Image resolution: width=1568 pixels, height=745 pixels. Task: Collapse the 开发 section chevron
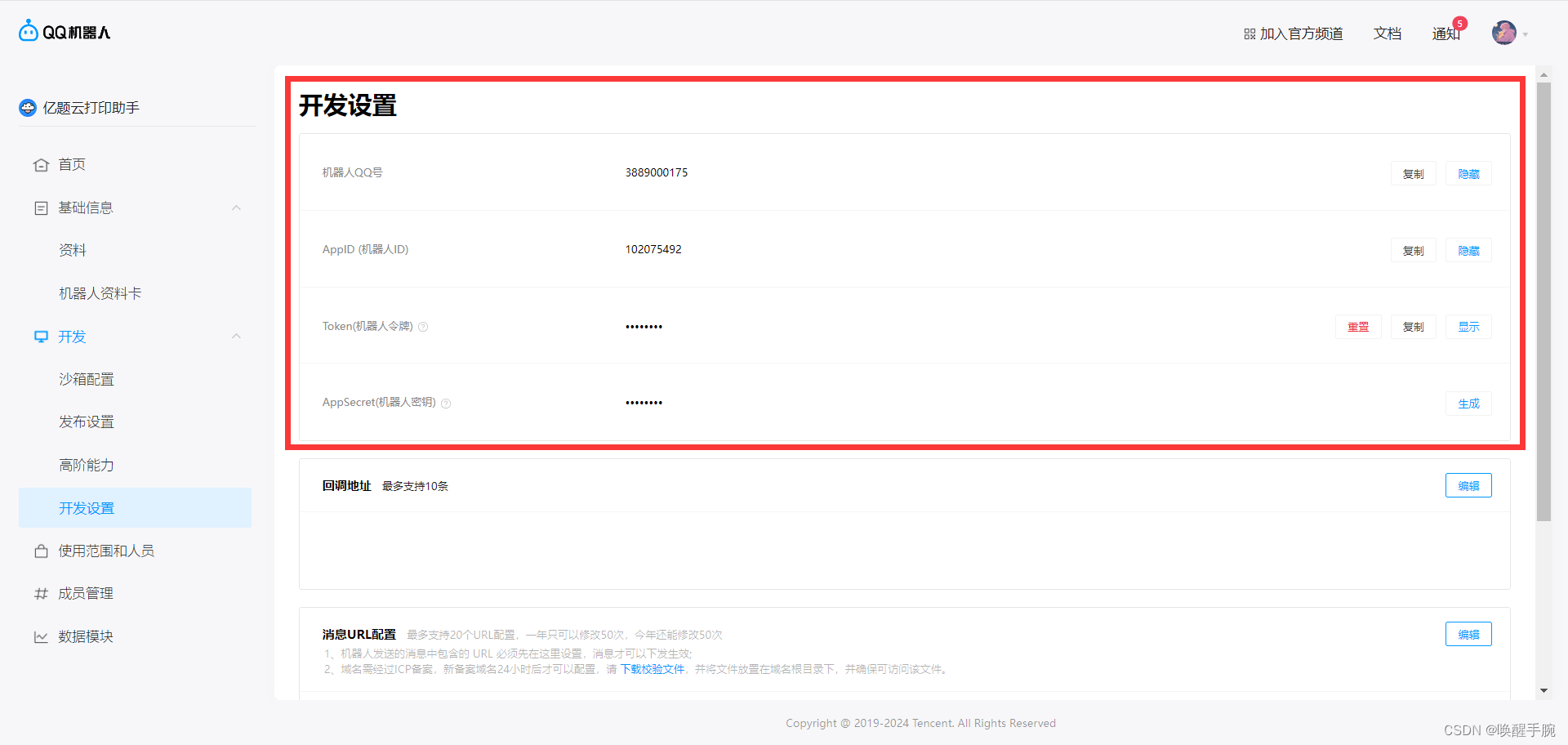tap(236, 336)
